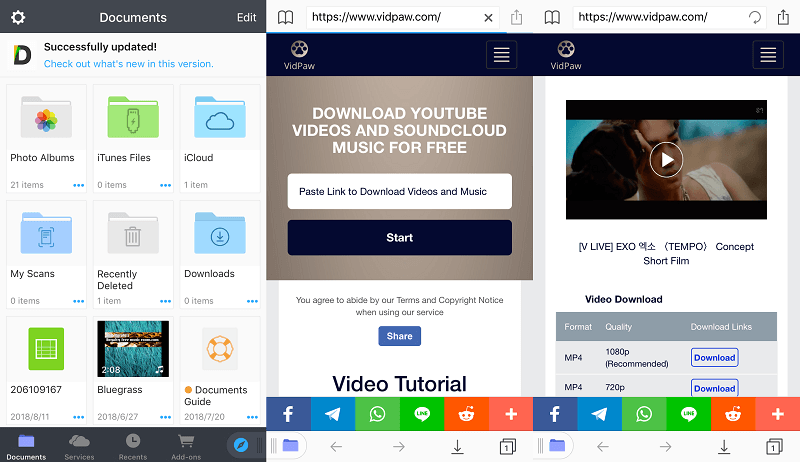
Task: Switch to the Recents tab
Action: pyautogui.click(x=133, y=445)
